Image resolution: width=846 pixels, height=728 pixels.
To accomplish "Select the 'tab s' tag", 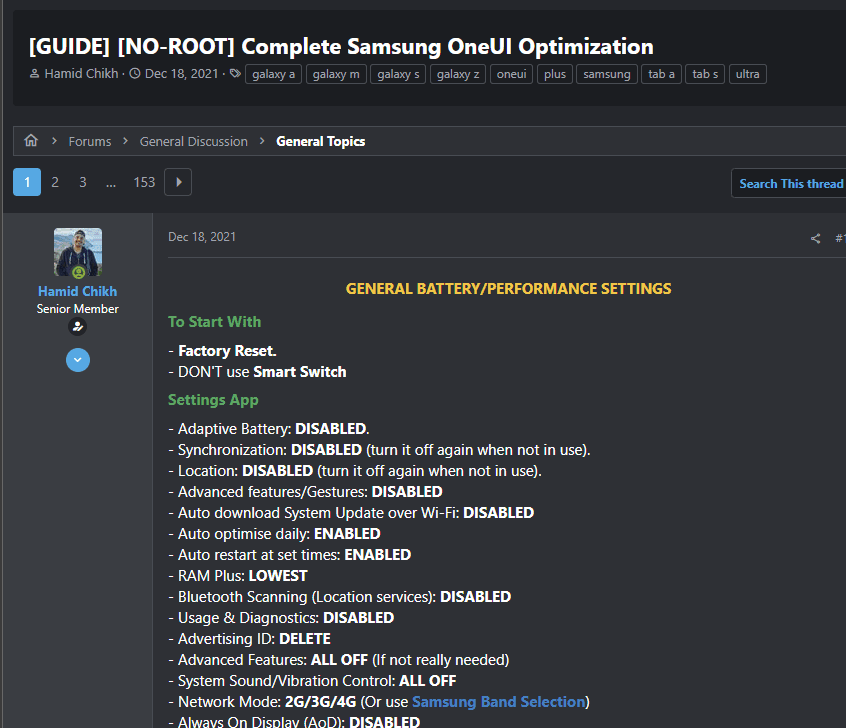I will coord(705,74).
